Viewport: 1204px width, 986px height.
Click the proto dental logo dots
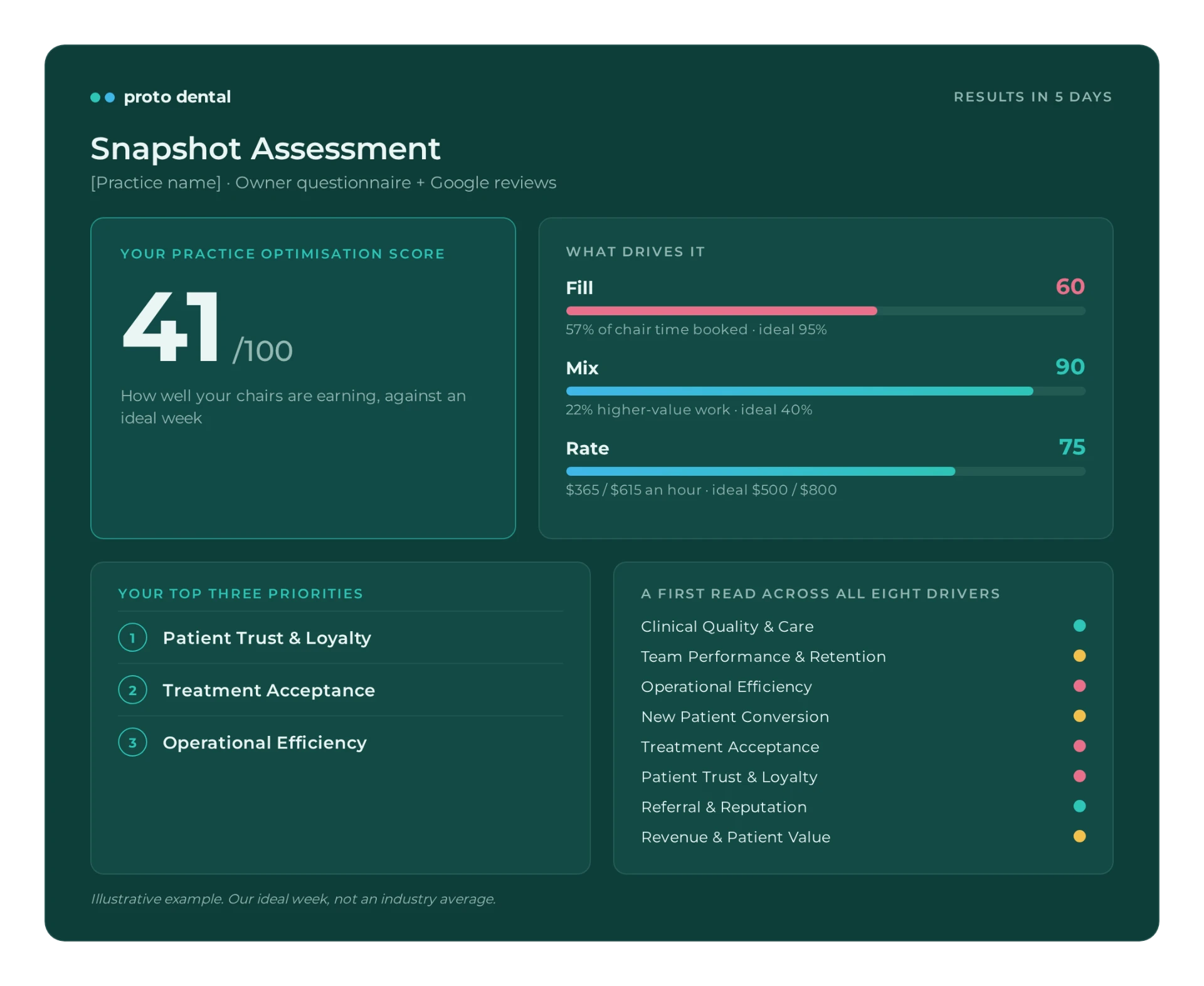102,97
